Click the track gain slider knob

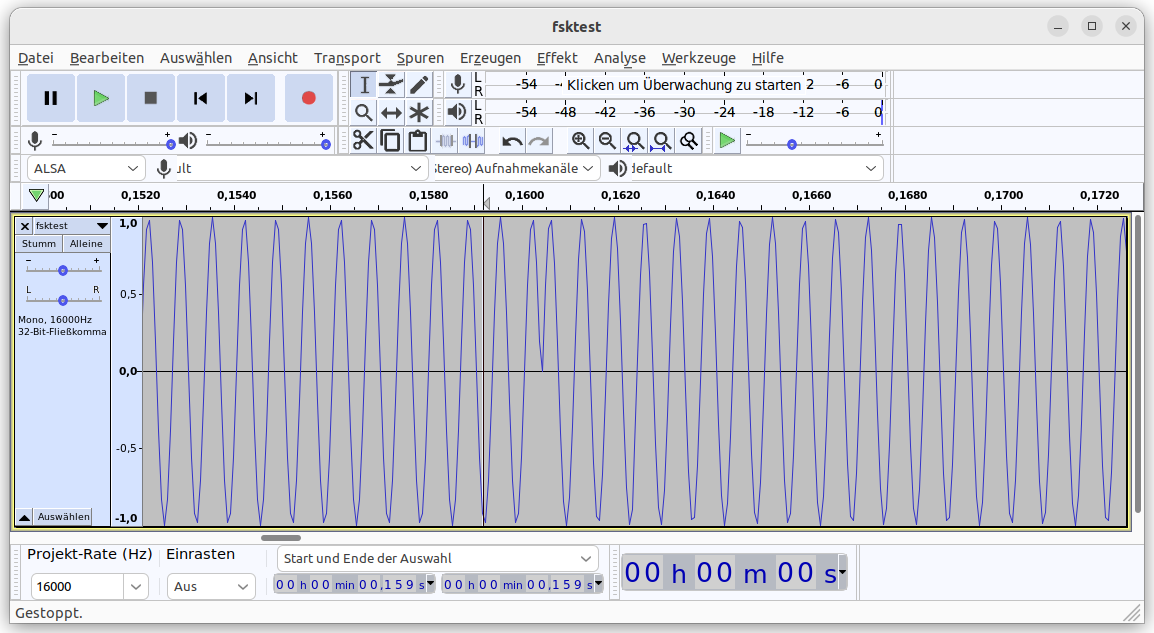click(x=63, y=270)
